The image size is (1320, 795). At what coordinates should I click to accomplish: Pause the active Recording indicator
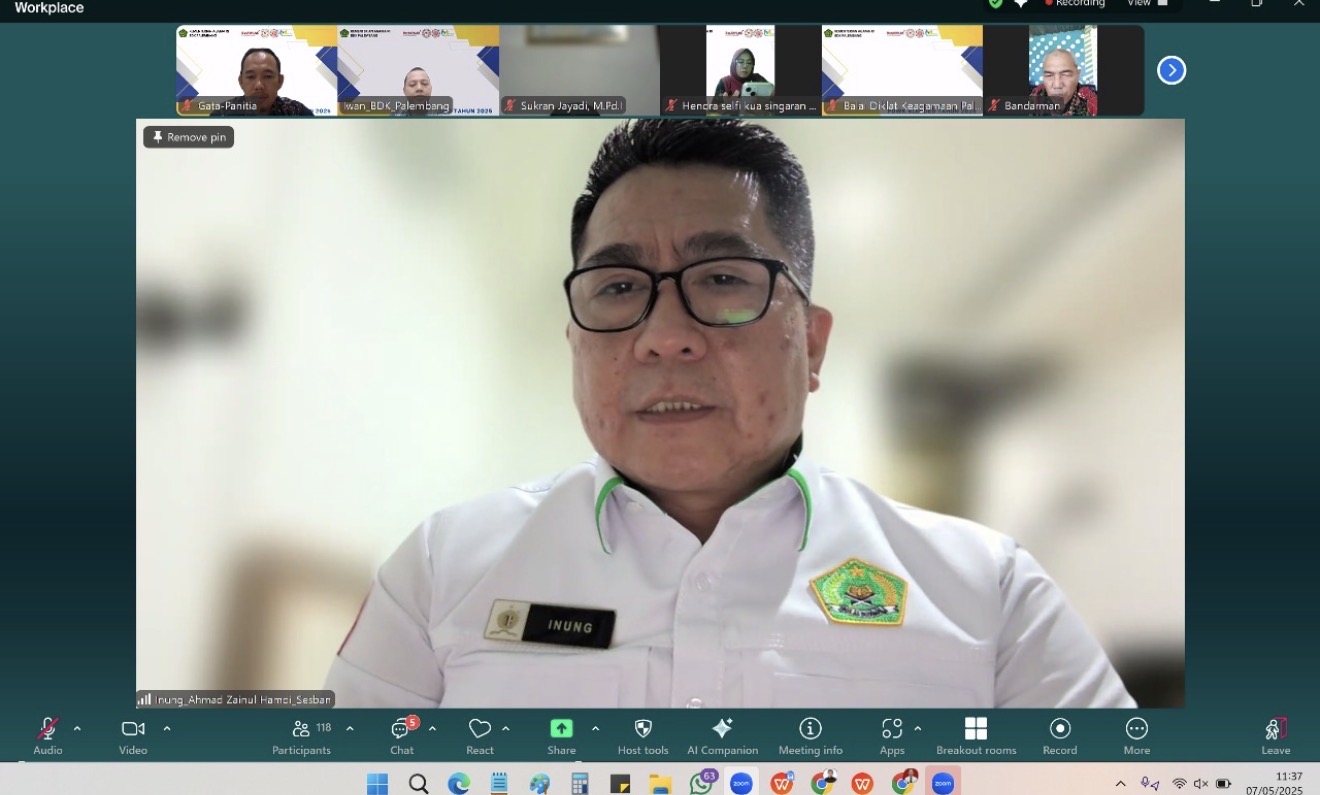click(1076, 3)
